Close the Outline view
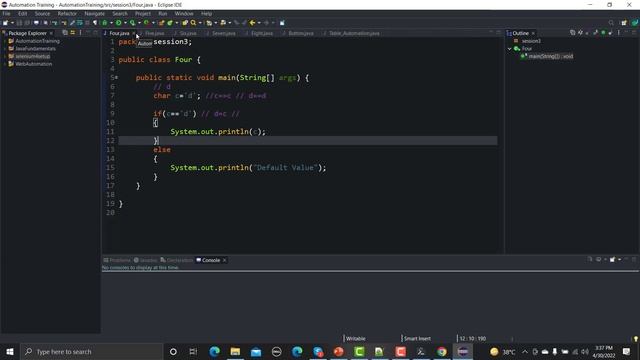The width and height of the screenshot is (640, 360). [x=533, y=33]
